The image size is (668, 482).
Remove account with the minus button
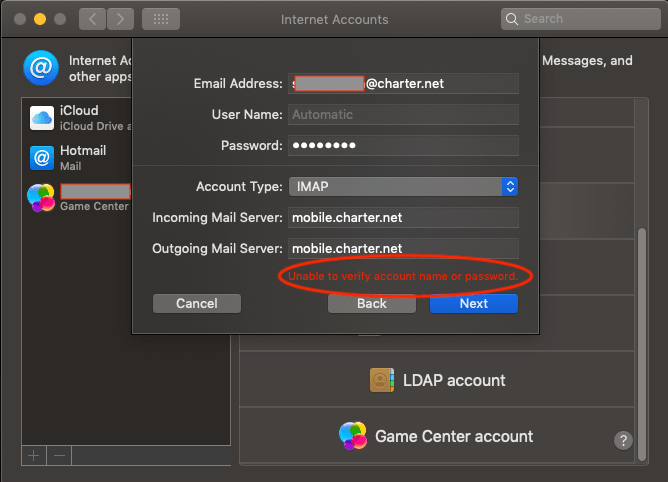coord(59,456)
